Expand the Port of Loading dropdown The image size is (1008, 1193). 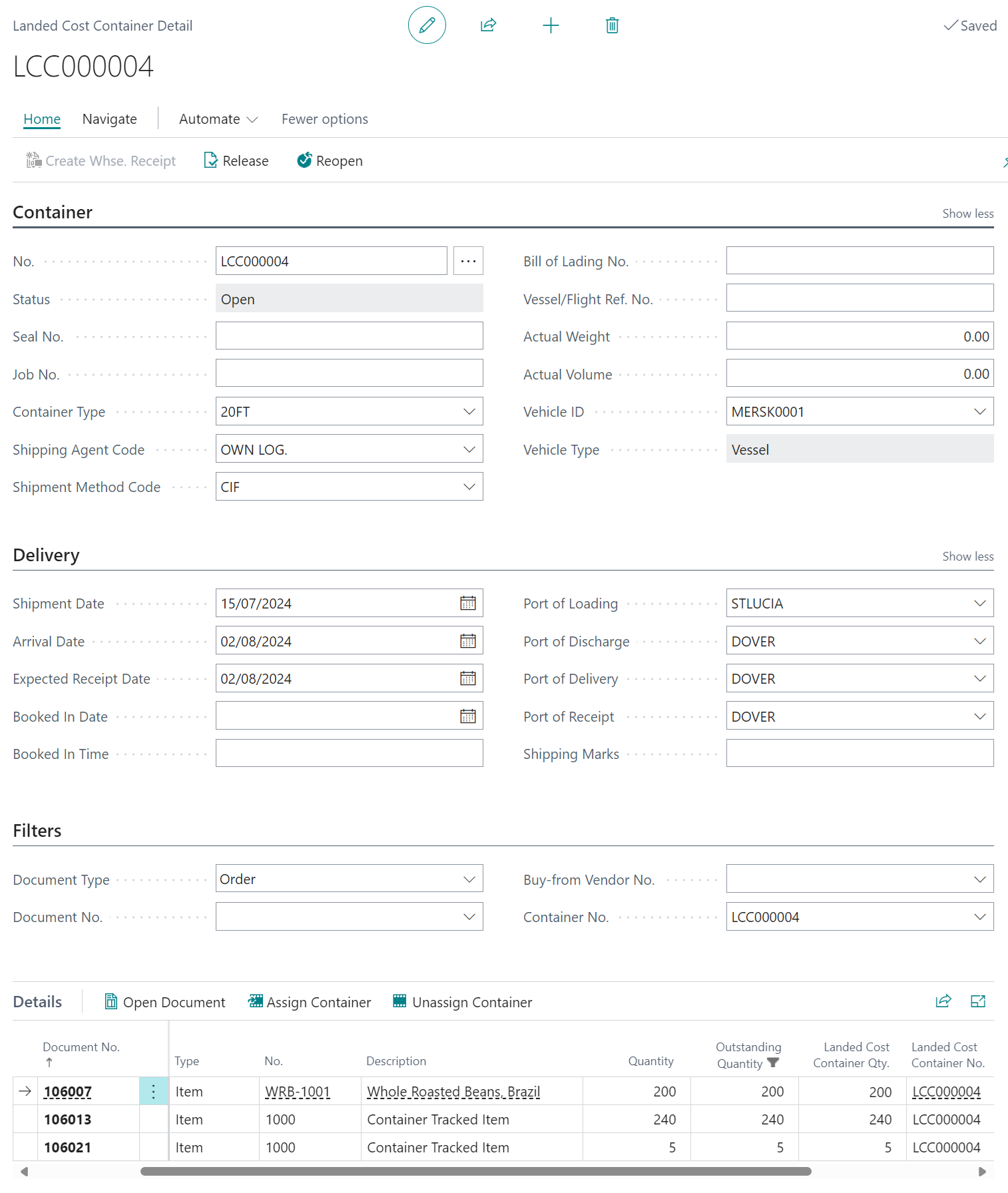click(979, 603)
